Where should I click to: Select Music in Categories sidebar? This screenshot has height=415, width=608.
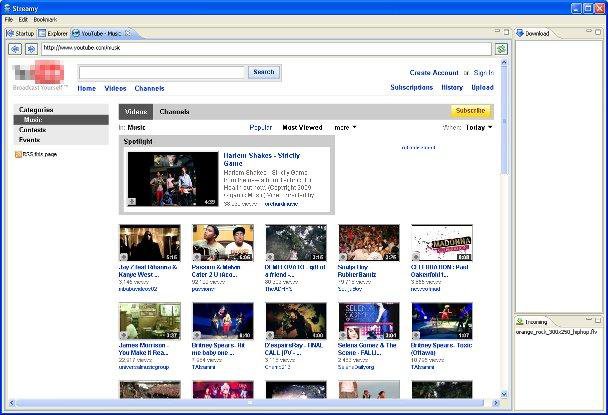point(61,120)
